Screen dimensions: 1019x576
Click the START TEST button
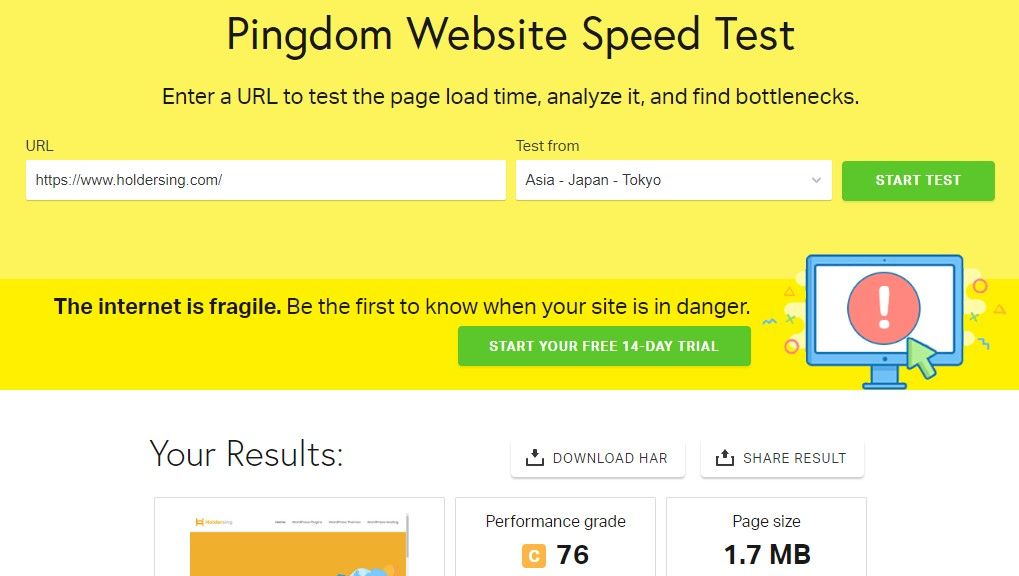[x=918, y=180]
